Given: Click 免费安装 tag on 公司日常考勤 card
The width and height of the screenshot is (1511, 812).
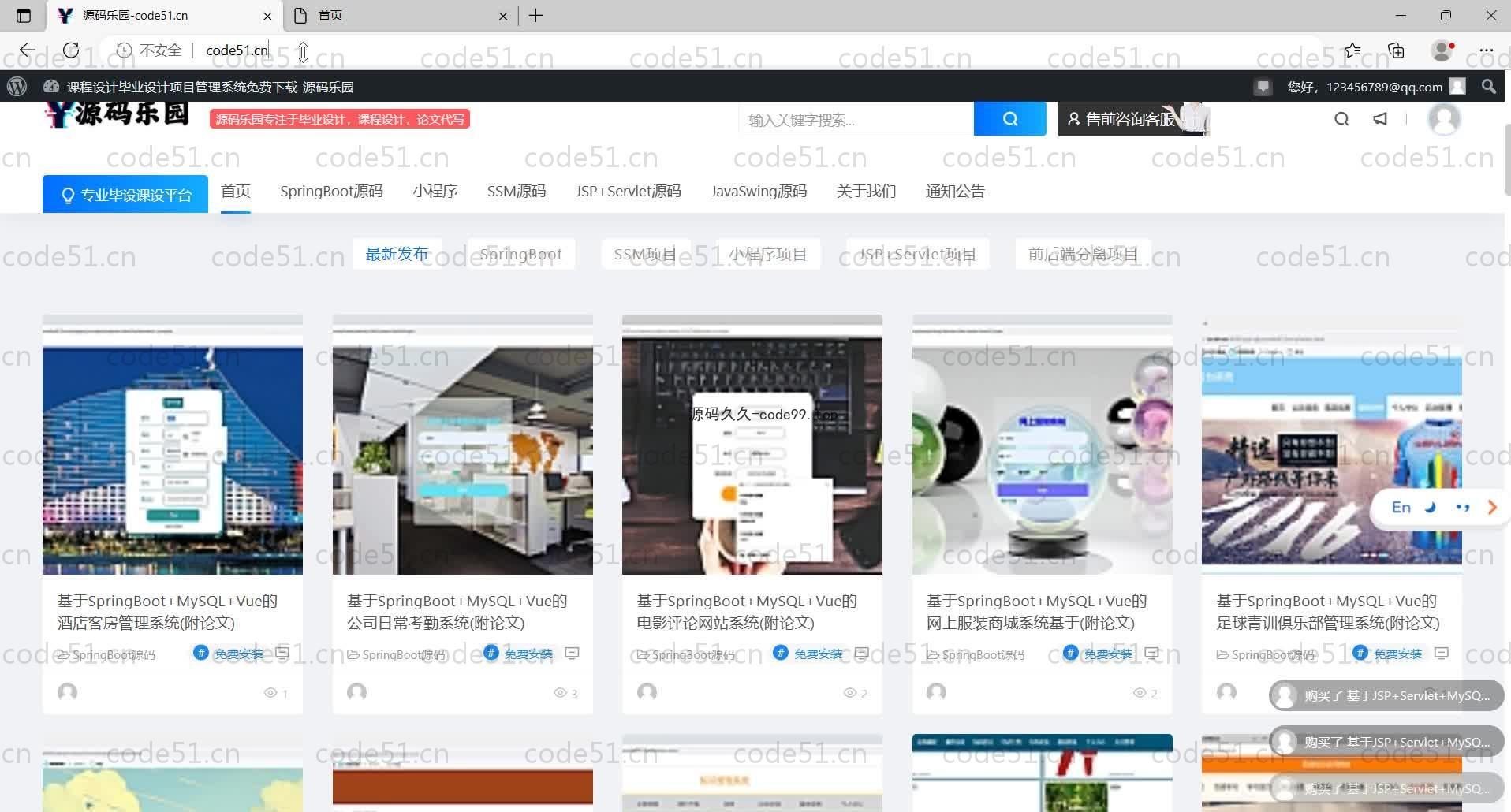Looking at the screenshot, I should pos(520,654).
